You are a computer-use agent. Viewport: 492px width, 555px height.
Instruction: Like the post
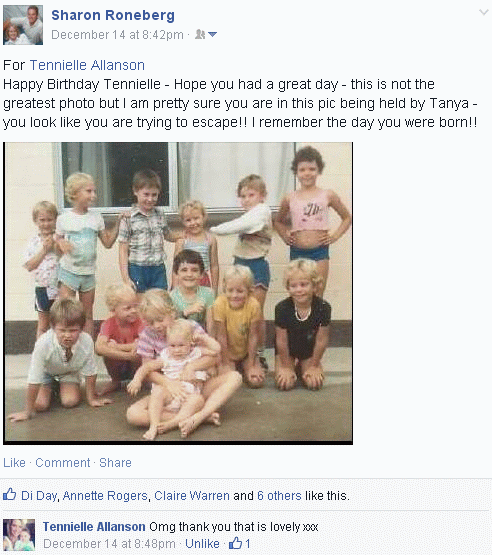click(15, 463)
